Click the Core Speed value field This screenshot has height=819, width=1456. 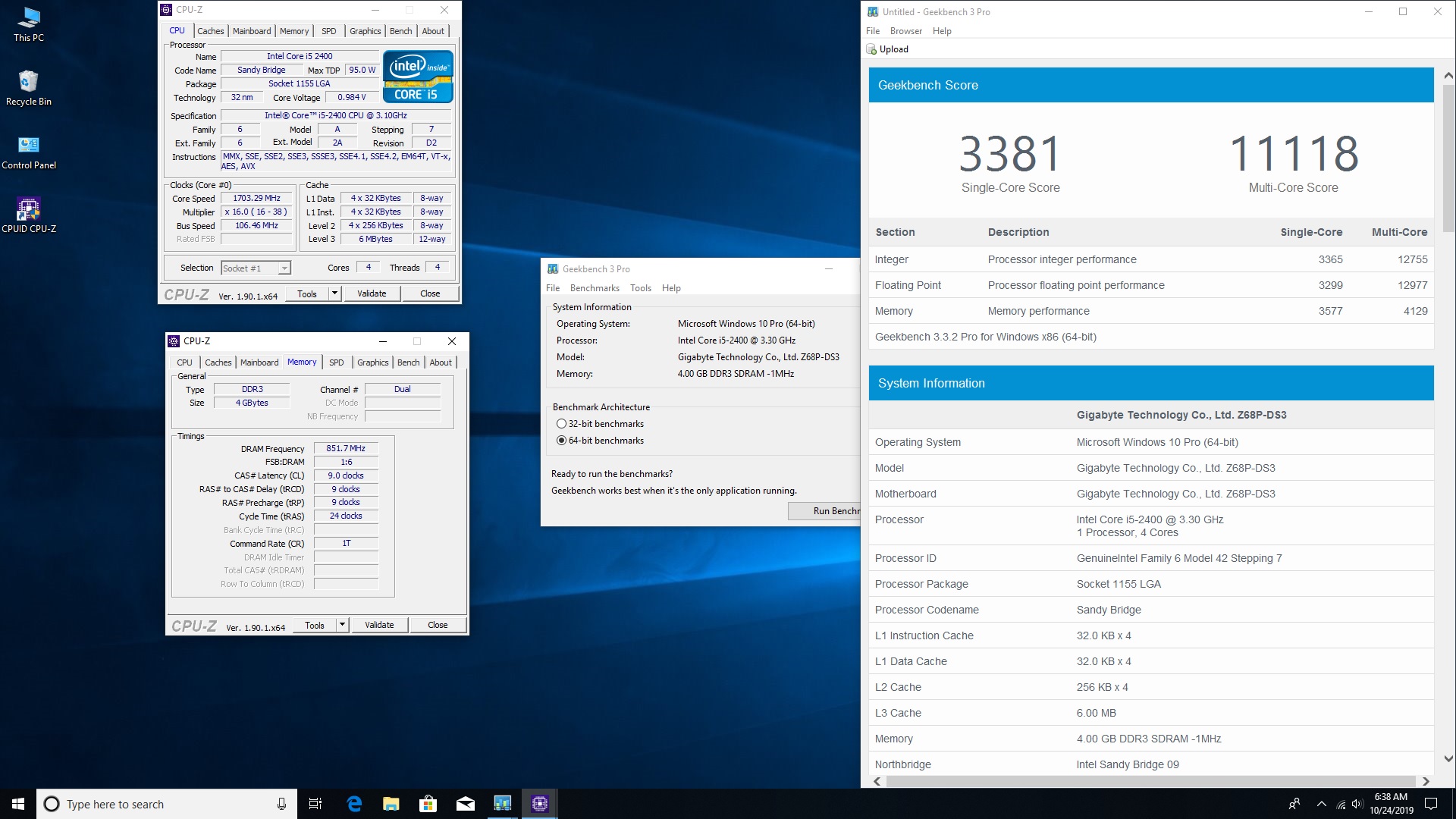click(x=256, y=199)
